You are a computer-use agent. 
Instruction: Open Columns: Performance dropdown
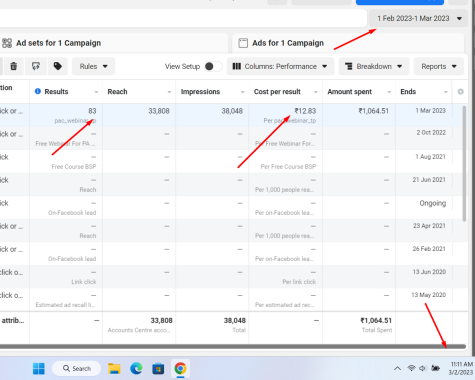pyautogui.click(x=280, y=66)
